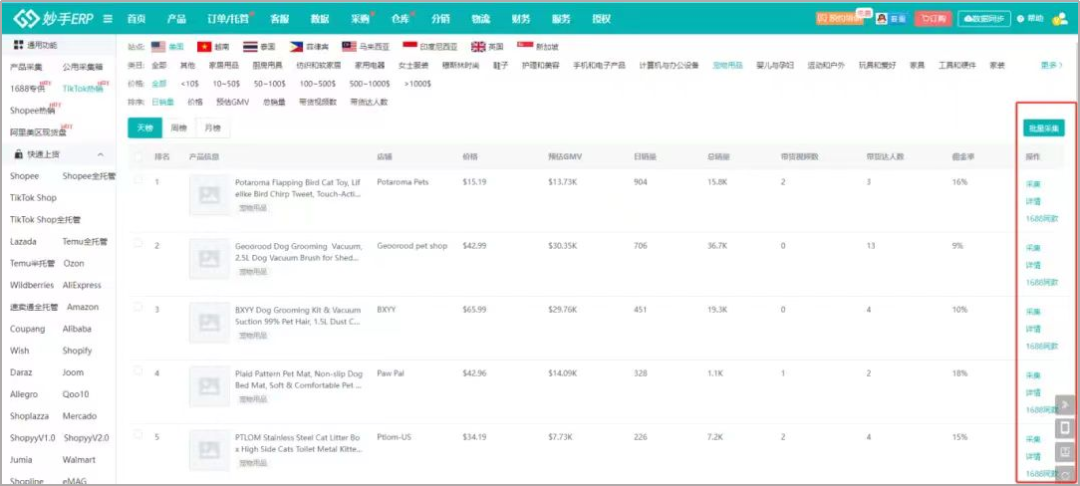Click the batch collect button 批量采集
Viewport: 1080px width, 486px height.
coord(1043,128)
